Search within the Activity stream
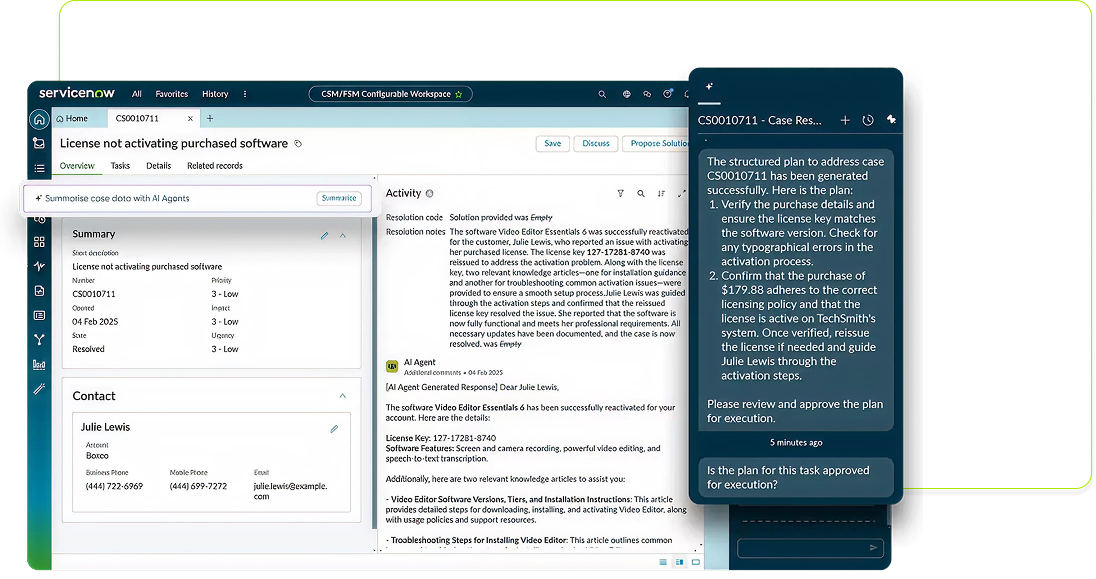This screenshot has width=1096, height=579. [x=641, y=194]
